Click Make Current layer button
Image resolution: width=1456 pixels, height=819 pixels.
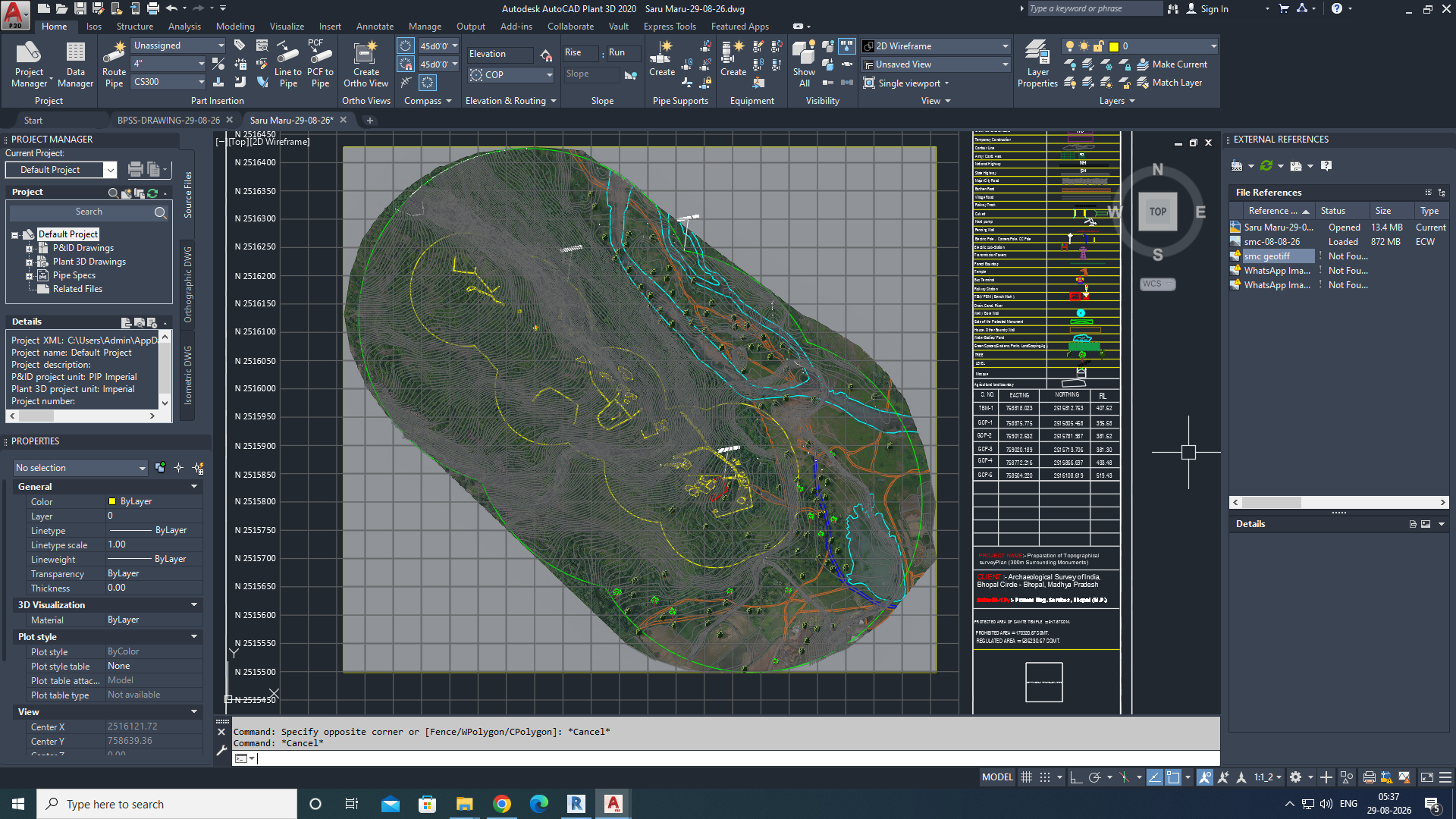coord(1172,64)
